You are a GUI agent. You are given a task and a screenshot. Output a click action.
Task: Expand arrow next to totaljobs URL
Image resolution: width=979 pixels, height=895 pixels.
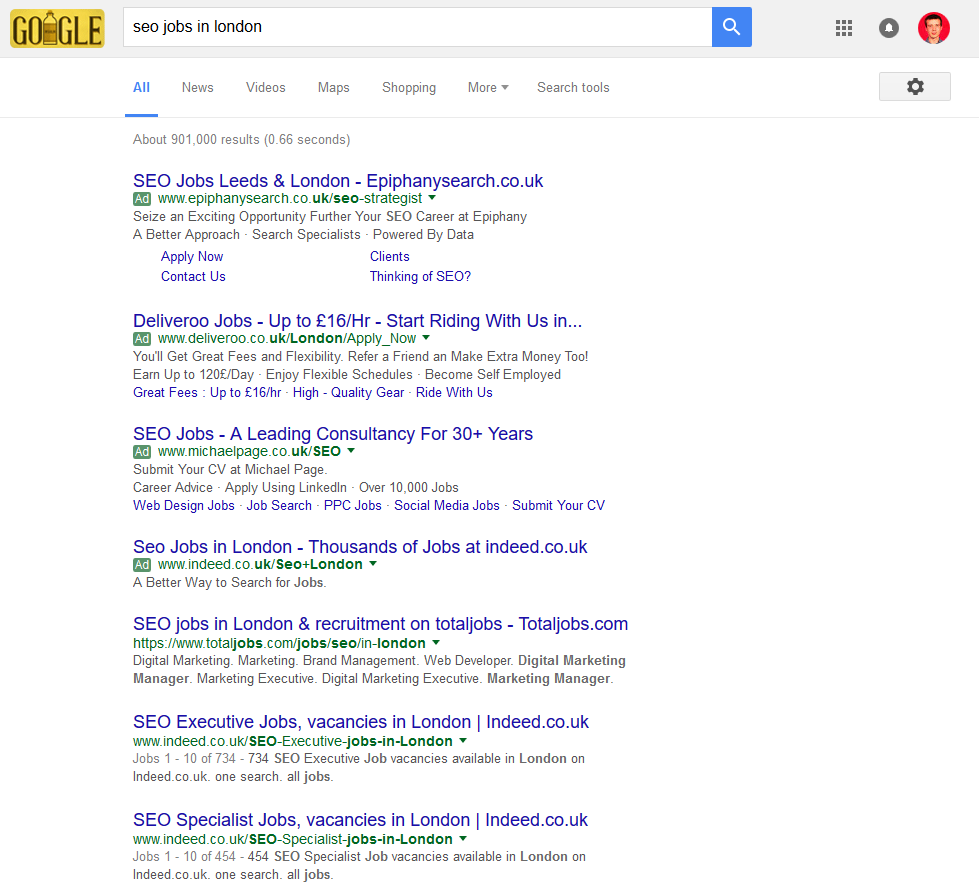click(x=436, y=642)
